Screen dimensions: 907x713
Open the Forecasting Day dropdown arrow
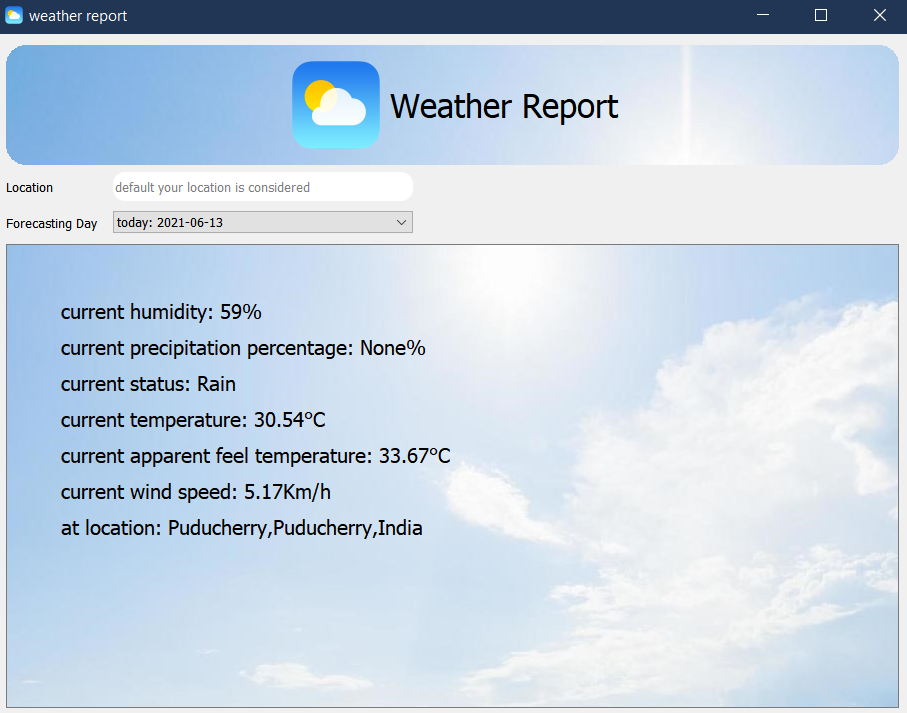point(401,223)
